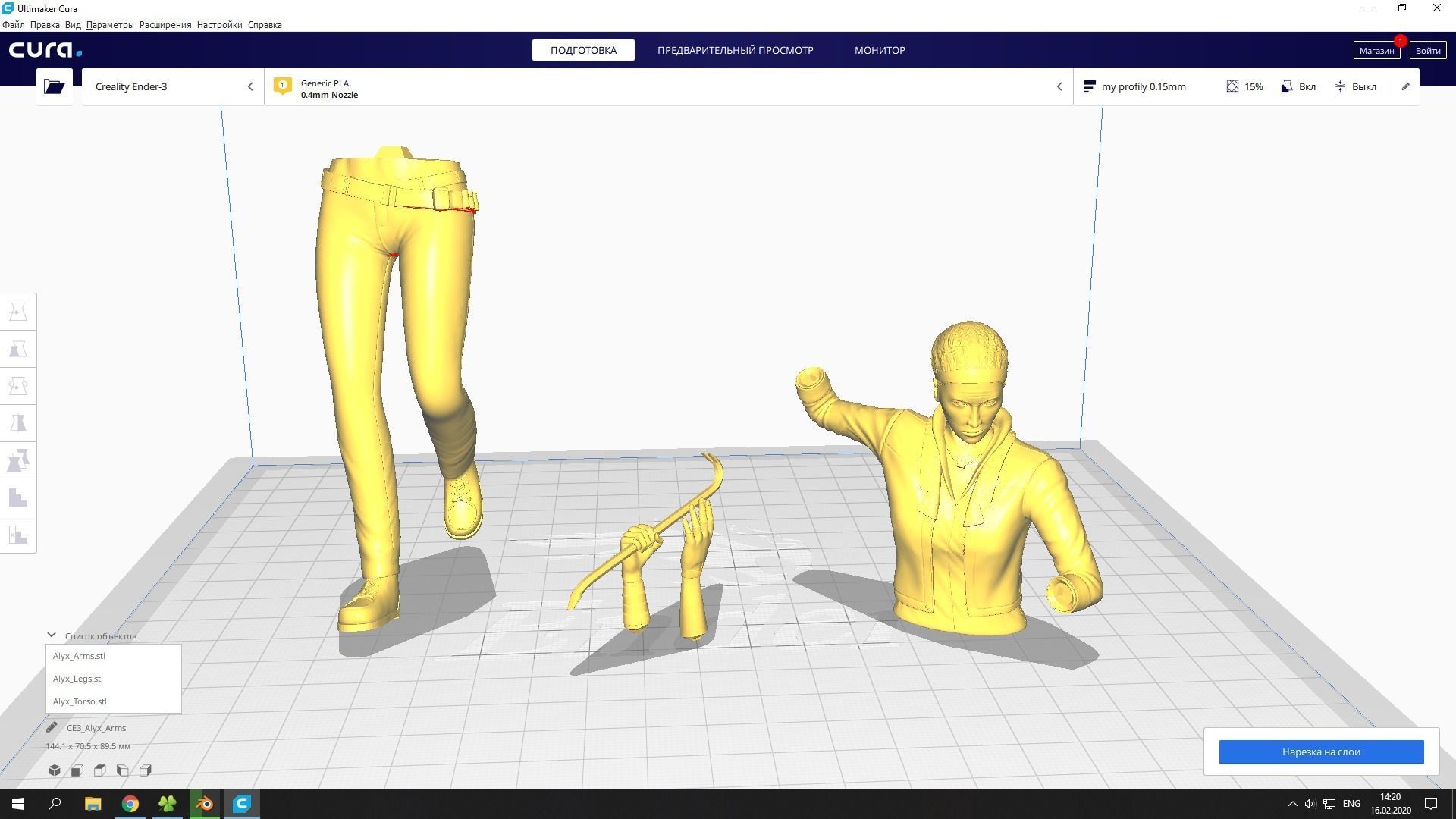Select the Rotate tool in left toolbar
Viewport: 1456px width, 819px height.
18,386
